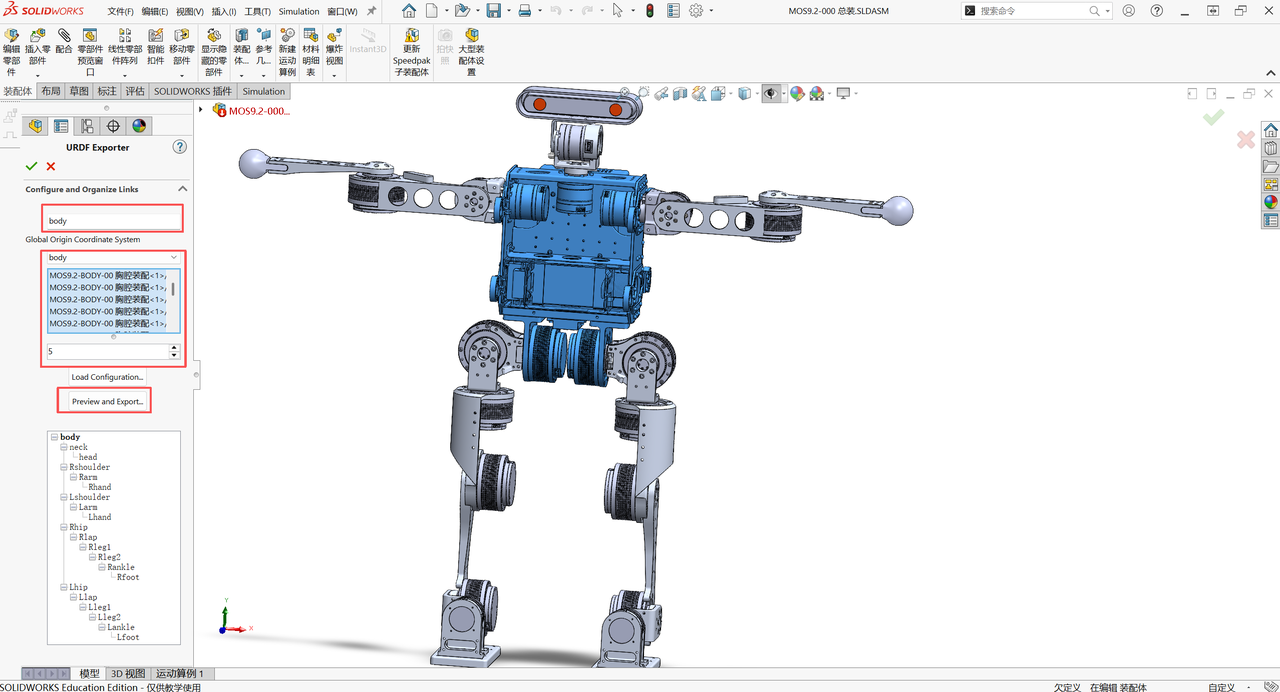The height and width of the screenshot is (692, 1280).
Task: Expand the MOS9.2-000 assembly flyout tree
Action: pos(200,110)
